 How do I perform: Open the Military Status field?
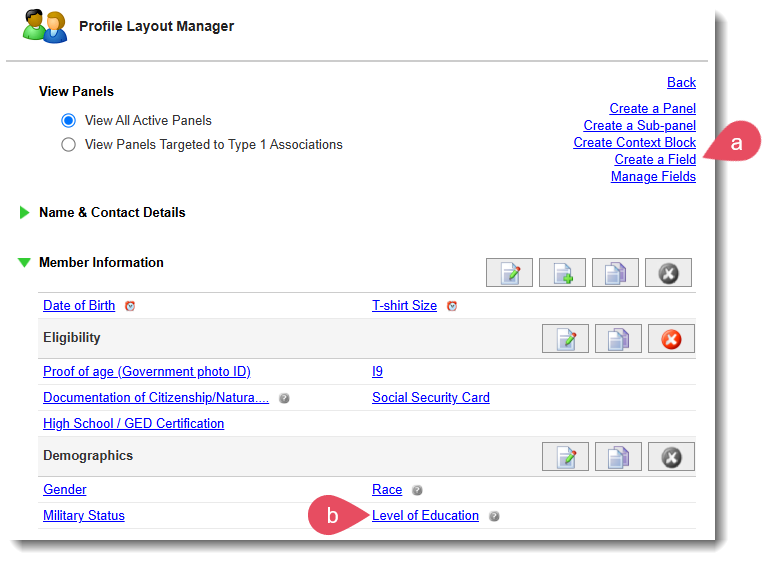click(84, 515)
